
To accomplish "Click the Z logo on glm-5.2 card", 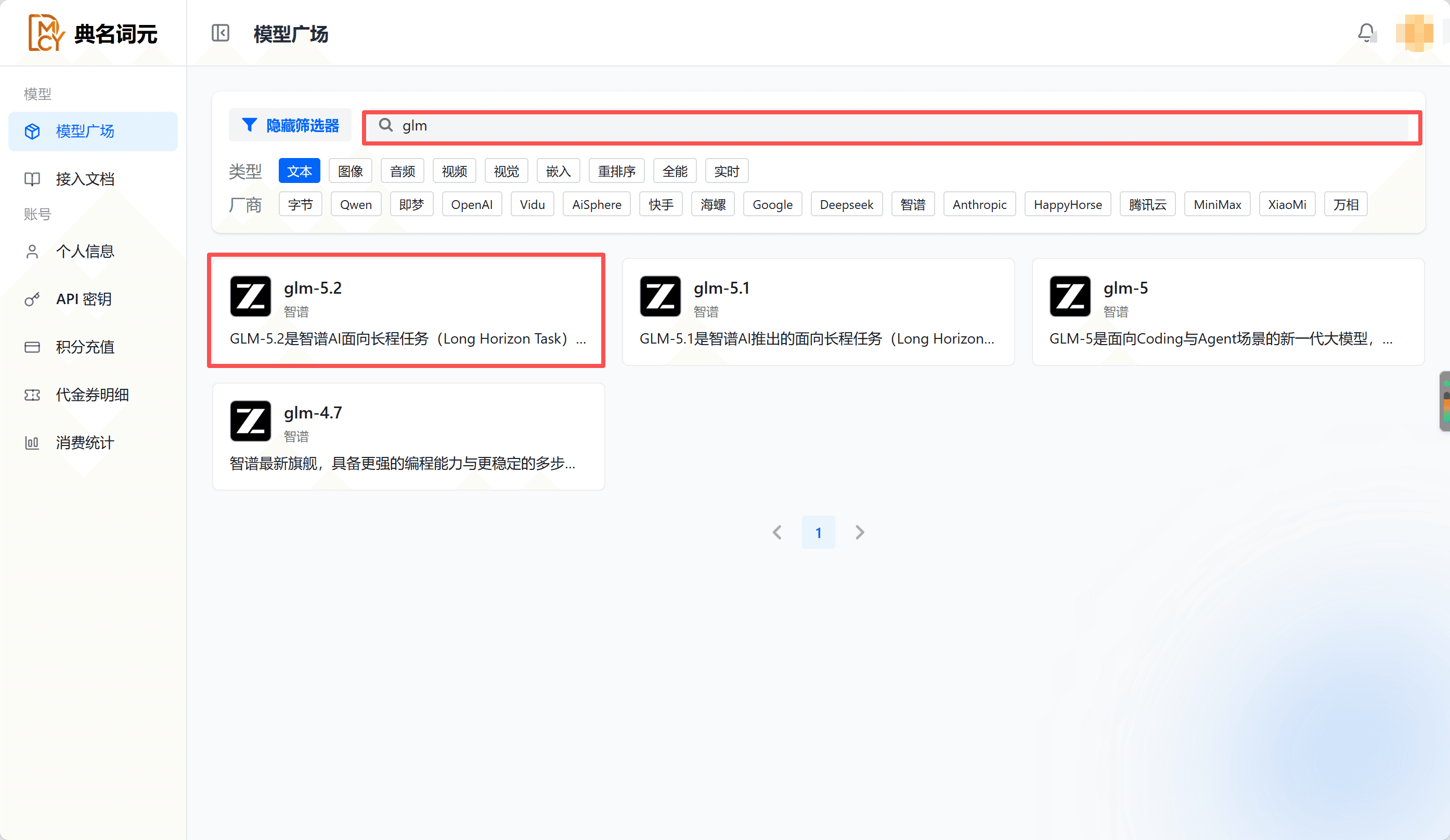I will tap(250, 297).
